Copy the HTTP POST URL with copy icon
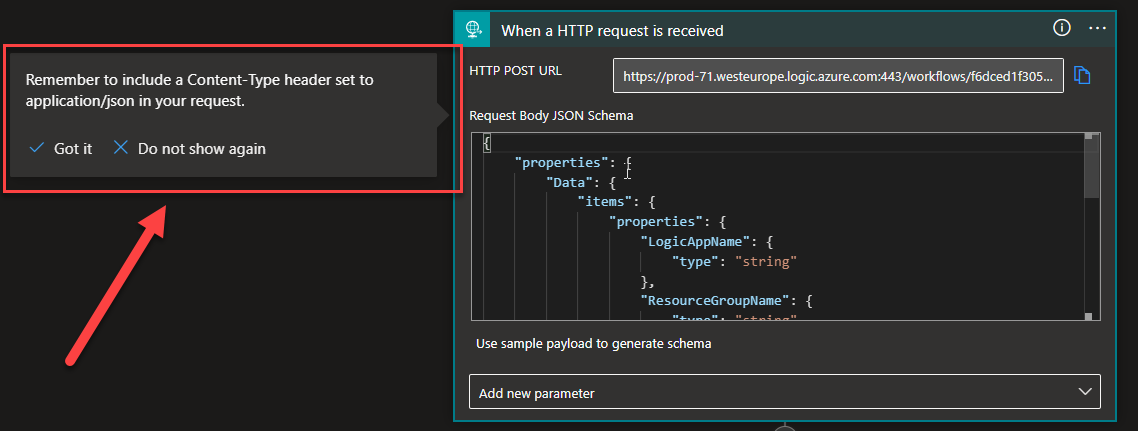The height and width of the screenshot is (431, 1138). (1082, 75)
